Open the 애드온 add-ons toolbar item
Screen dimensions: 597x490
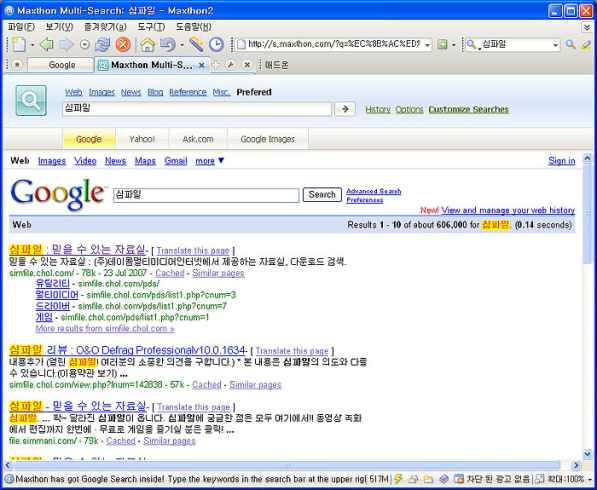click(x=276, y=65)
